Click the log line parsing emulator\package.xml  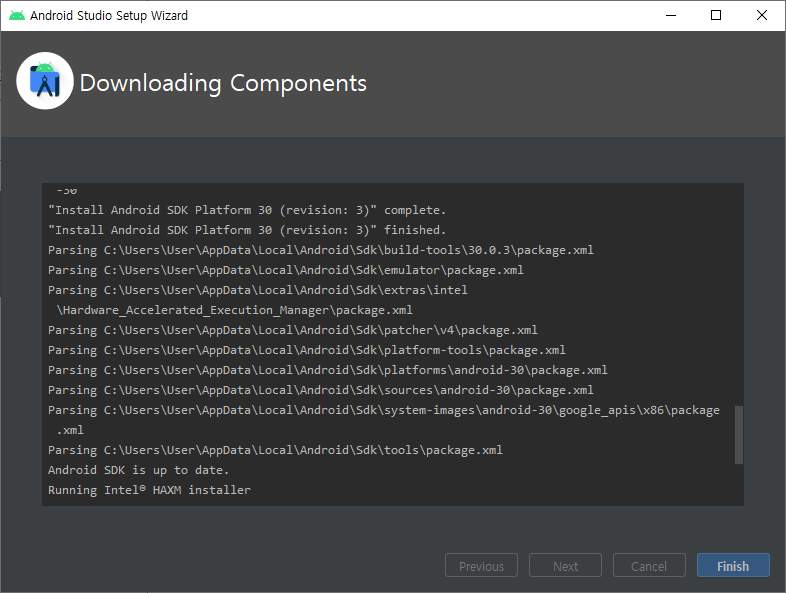286,270
